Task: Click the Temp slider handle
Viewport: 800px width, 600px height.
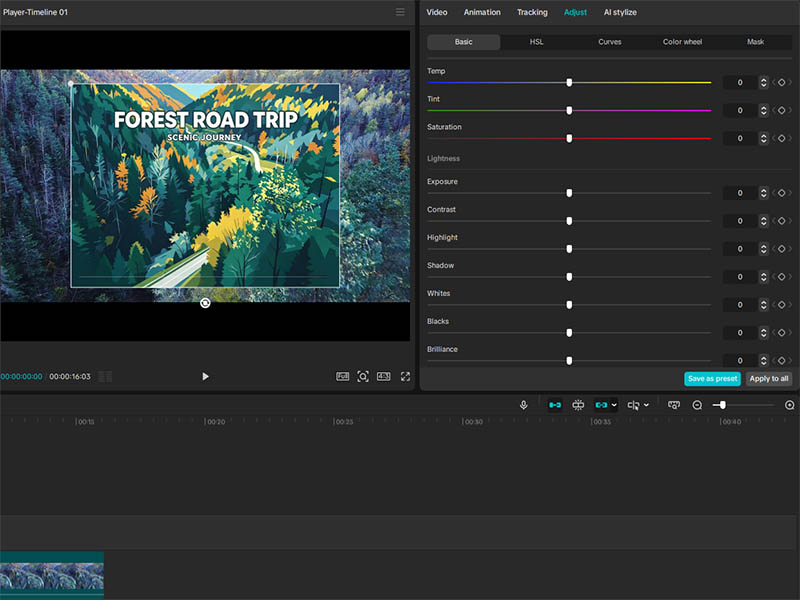Action: tap(569, 83)
